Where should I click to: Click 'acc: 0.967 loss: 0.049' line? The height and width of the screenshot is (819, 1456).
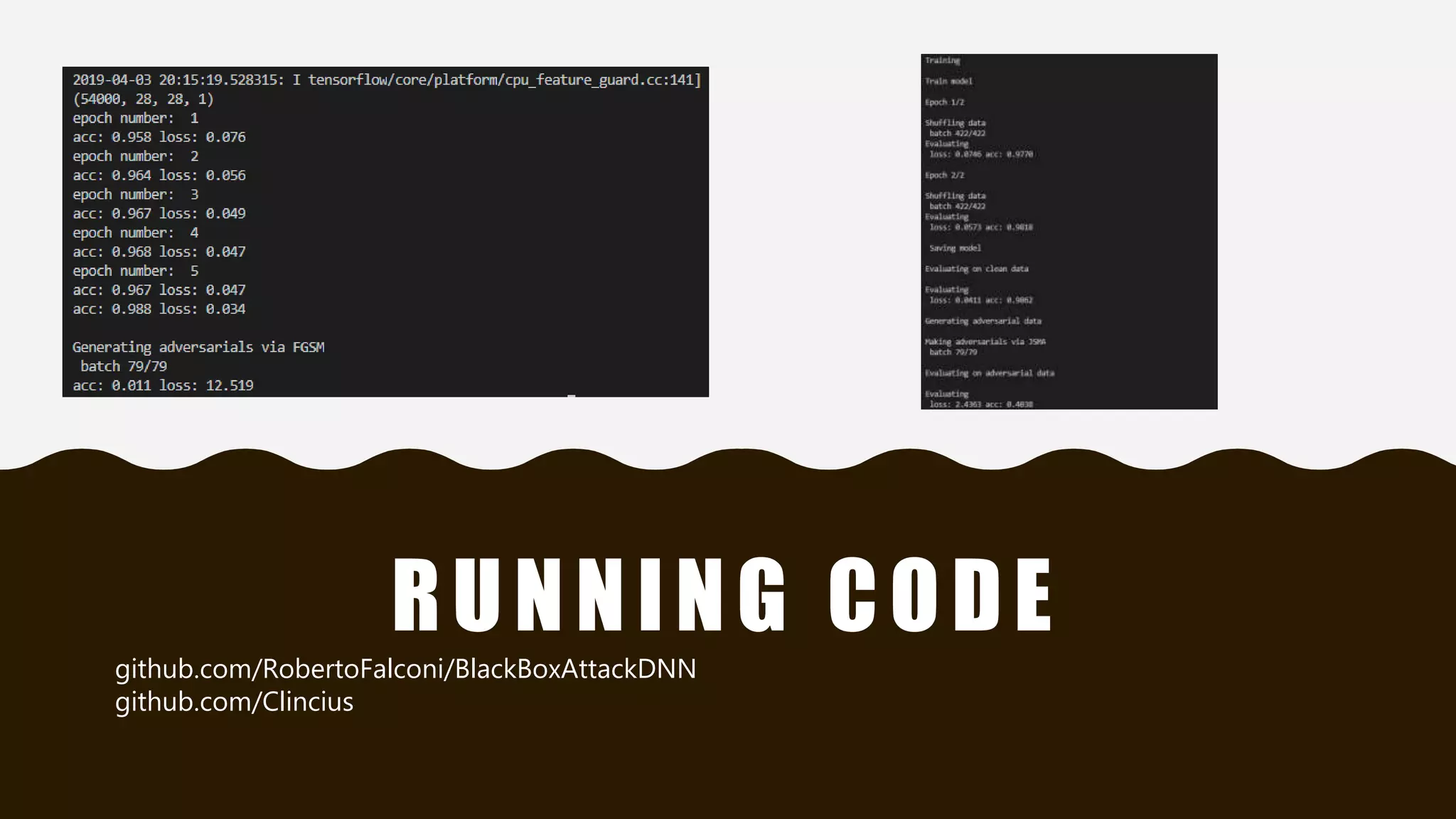tap(159, 214)
